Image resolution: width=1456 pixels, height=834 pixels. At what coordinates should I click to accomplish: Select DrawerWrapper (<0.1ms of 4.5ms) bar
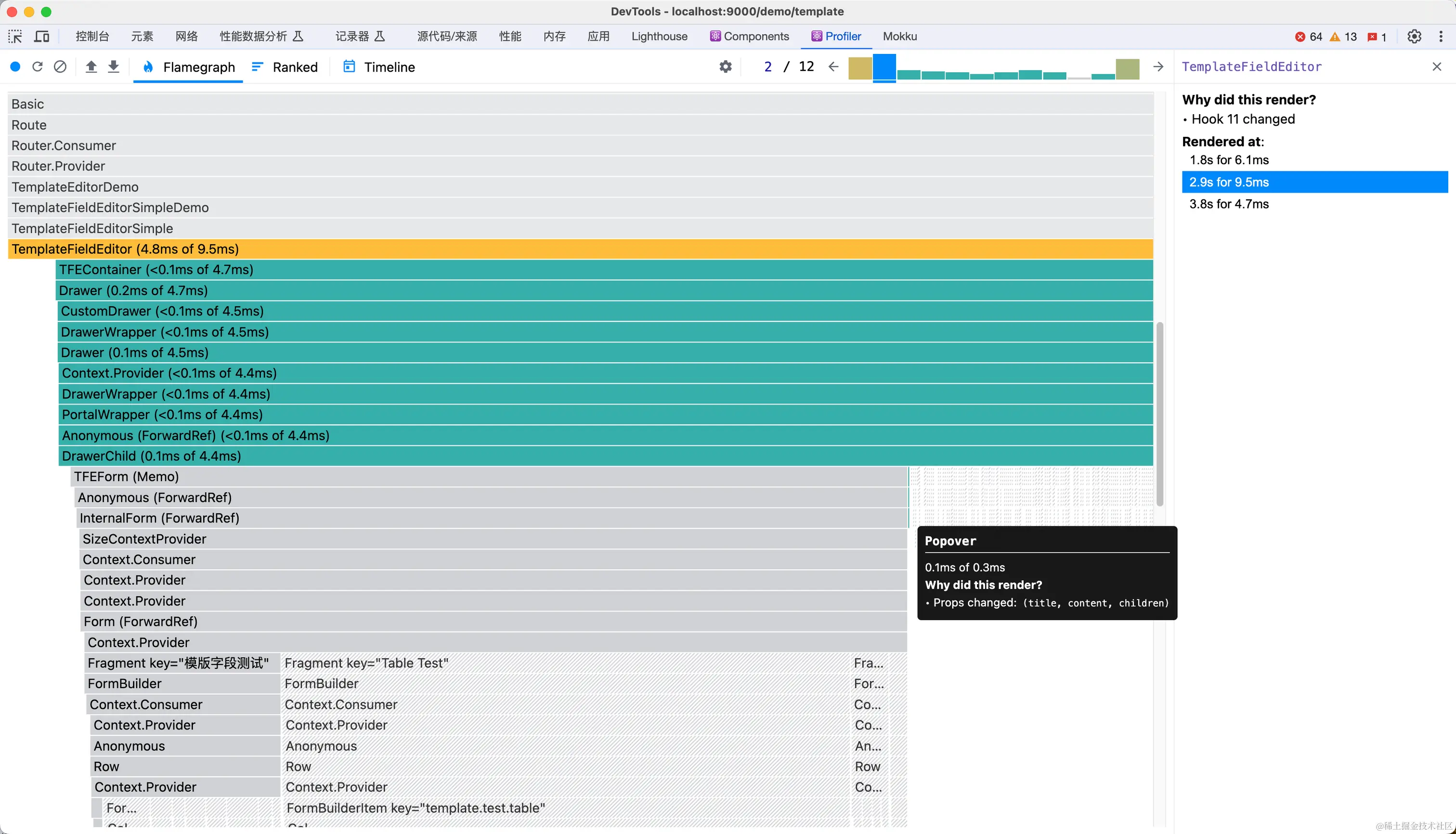(x=605, y=332)
